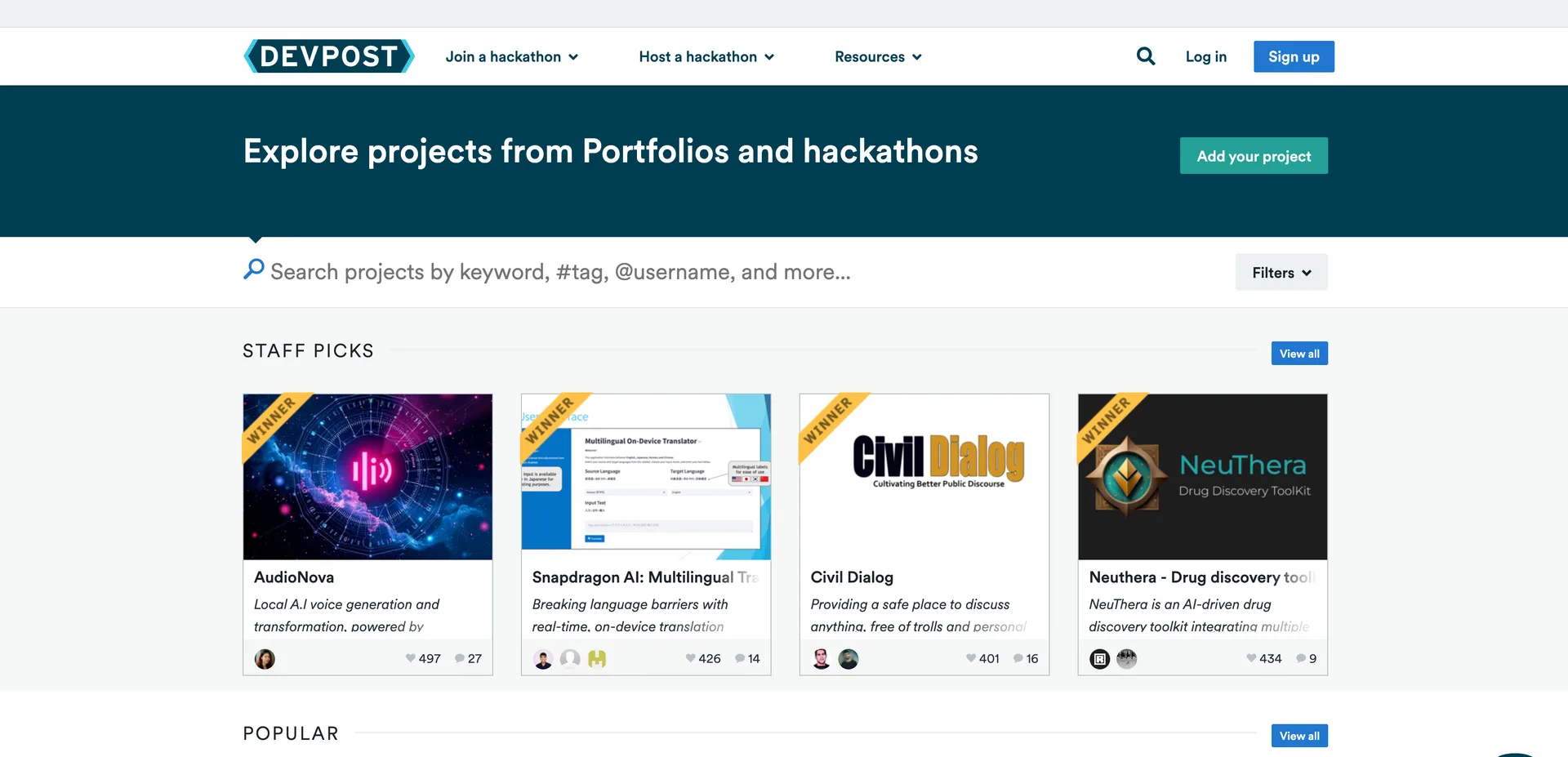Screen dimensions: 1568x757
Task: Click Add your project button
Action: tap(1254, 156)
